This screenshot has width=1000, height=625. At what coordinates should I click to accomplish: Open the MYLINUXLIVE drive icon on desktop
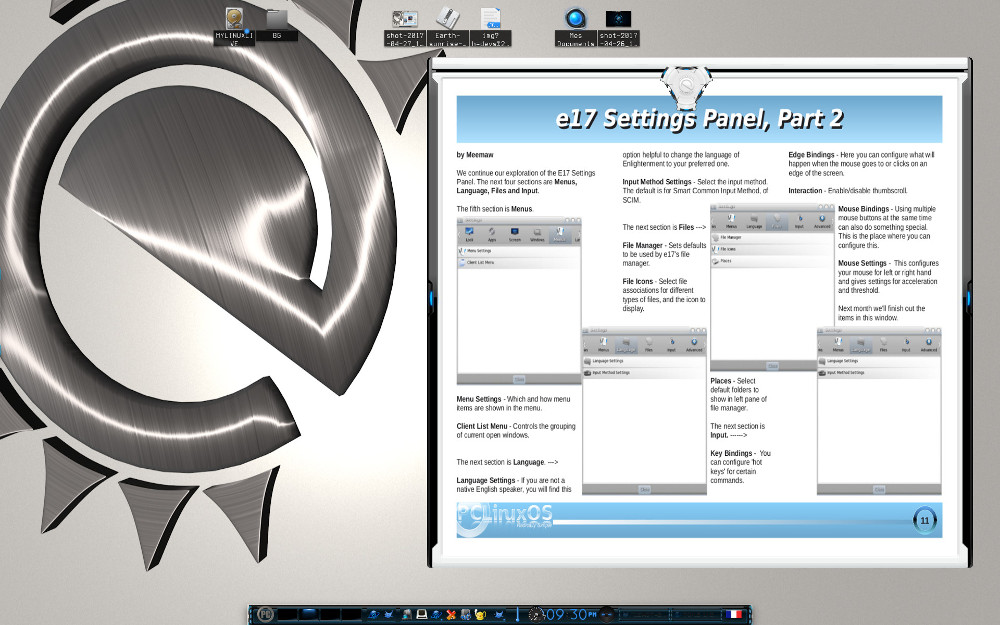(234, 24)
